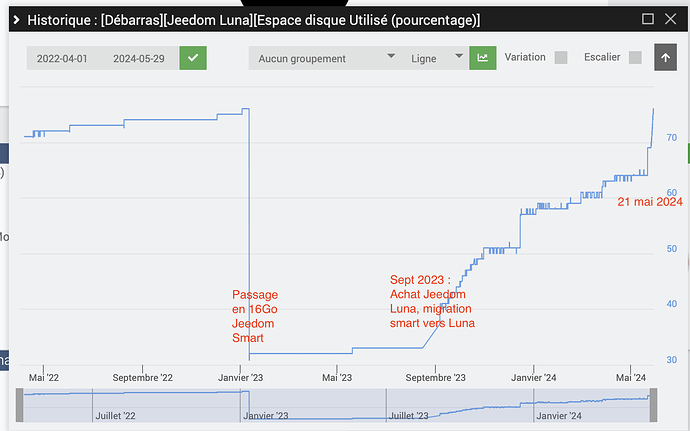The image size is (690, 431).
Task: Click navigator area near 'Juillet '22'
Action: point(115,416)
